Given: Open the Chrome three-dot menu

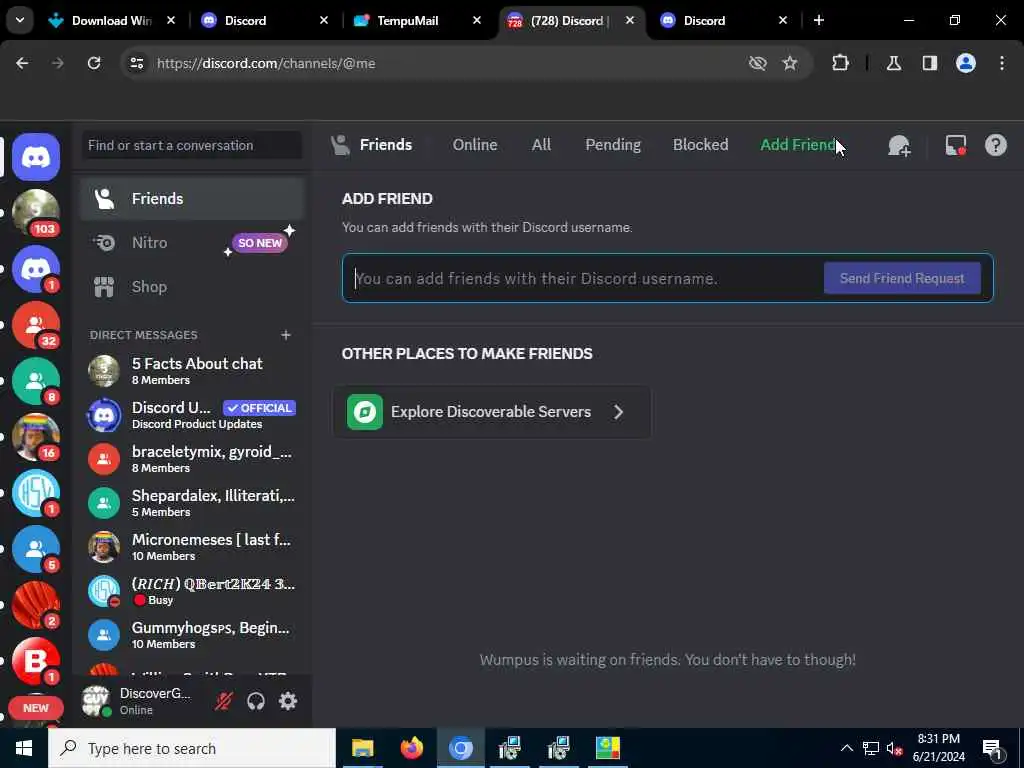Looking at the screenshot, I should (1002, 63).
